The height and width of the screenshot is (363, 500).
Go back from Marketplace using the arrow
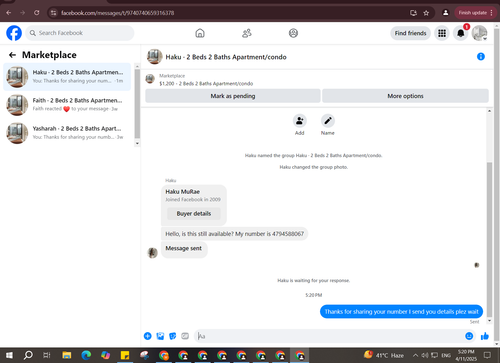[12, 55]
